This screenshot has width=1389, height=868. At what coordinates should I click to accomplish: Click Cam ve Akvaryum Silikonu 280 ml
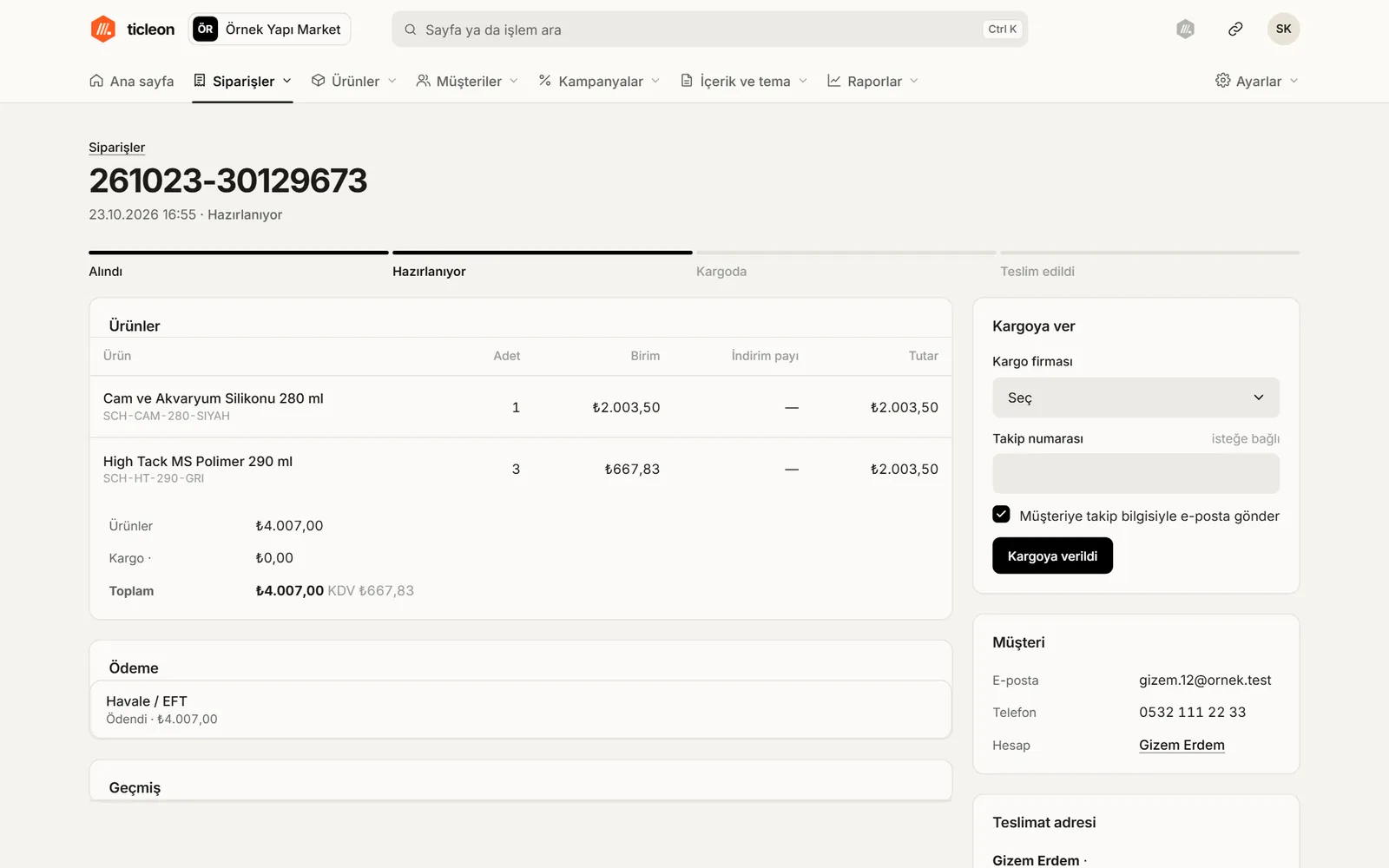[213, 398]
